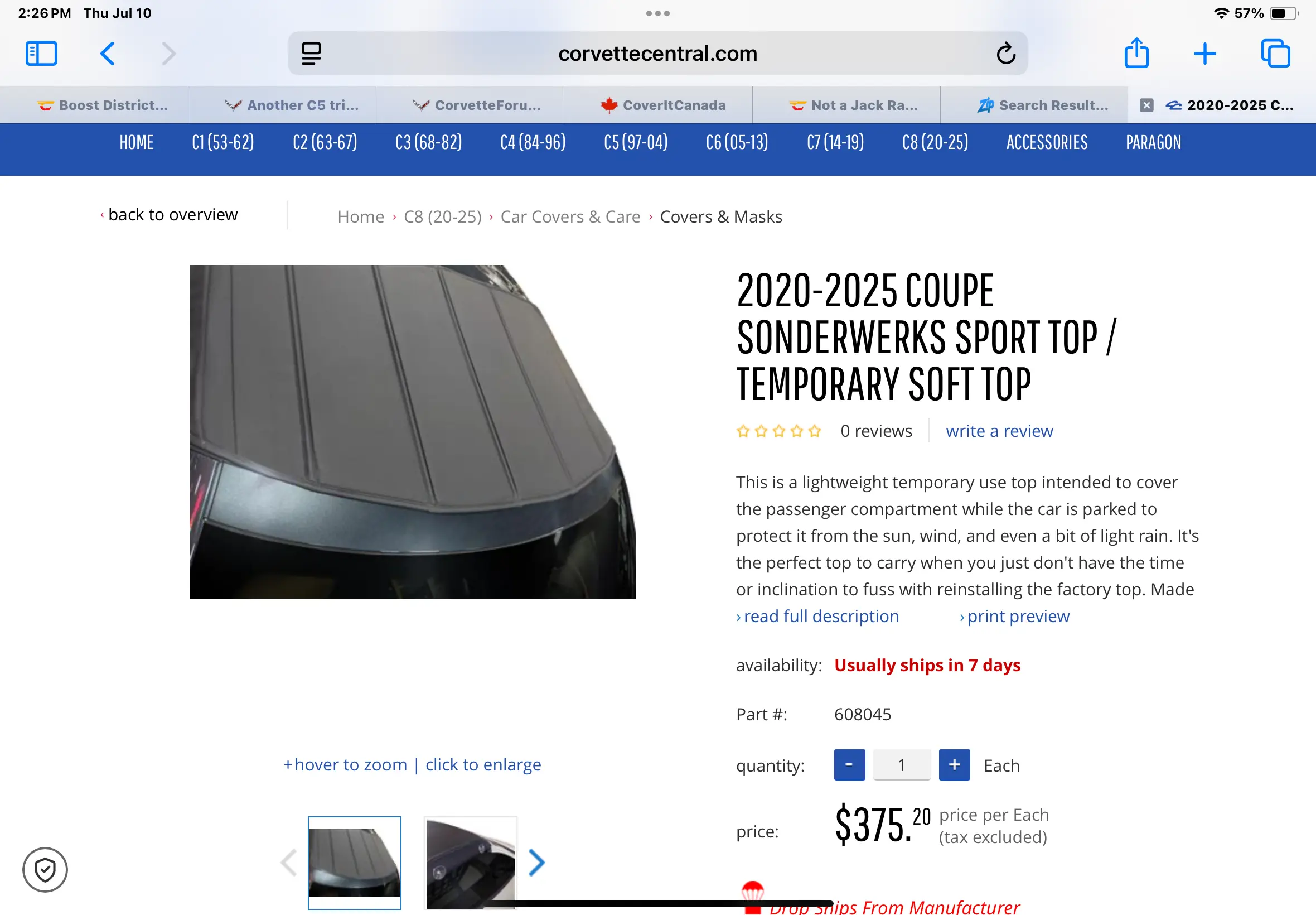Image resolution: width=1316 pixels, height=915 pixels.
Task: Close the current 2020-2025 tab
Action: [x=1146, y=105]
